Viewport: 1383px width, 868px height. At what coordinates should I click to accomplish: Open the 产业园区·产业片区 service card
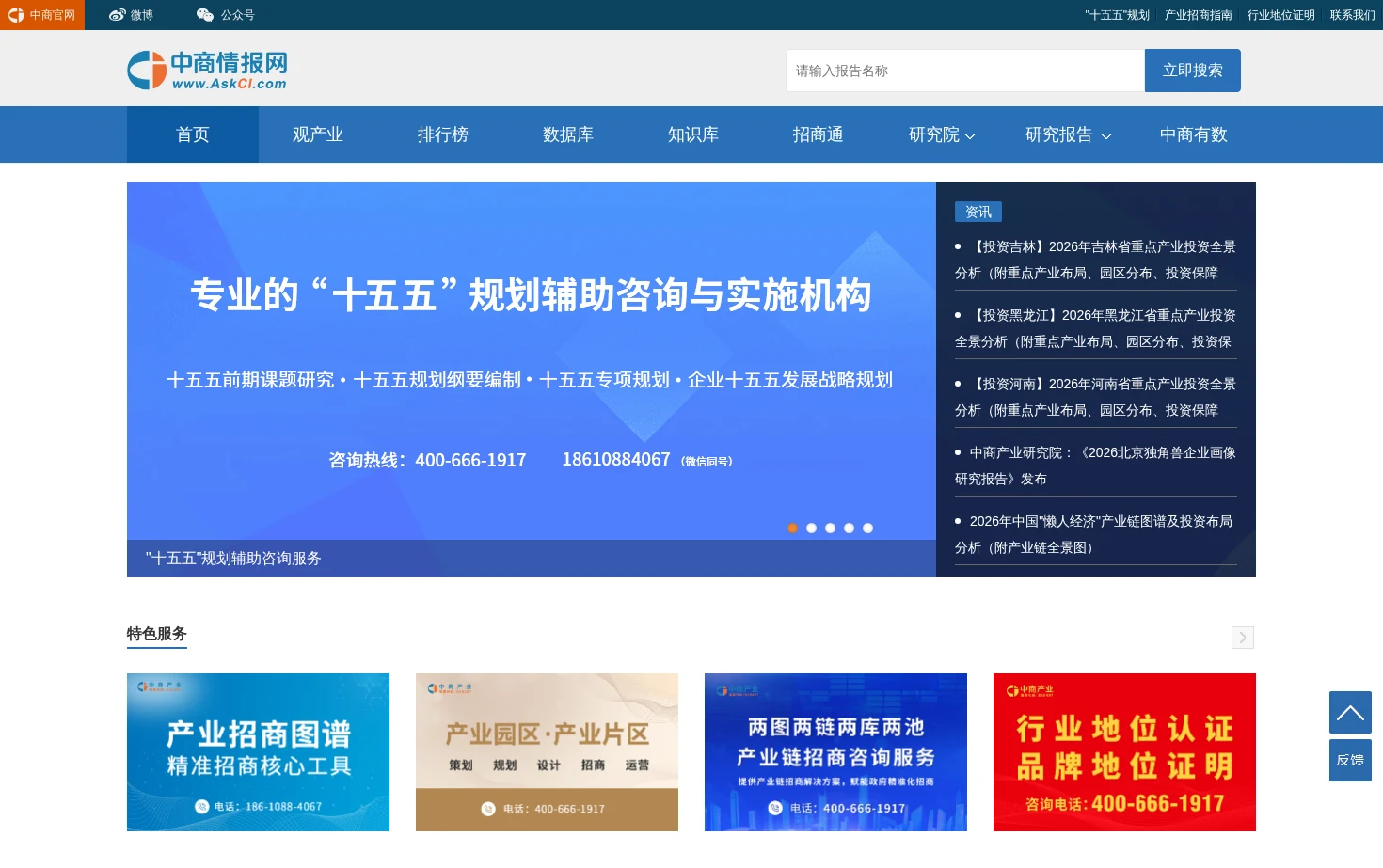click(x=547, y=752)
